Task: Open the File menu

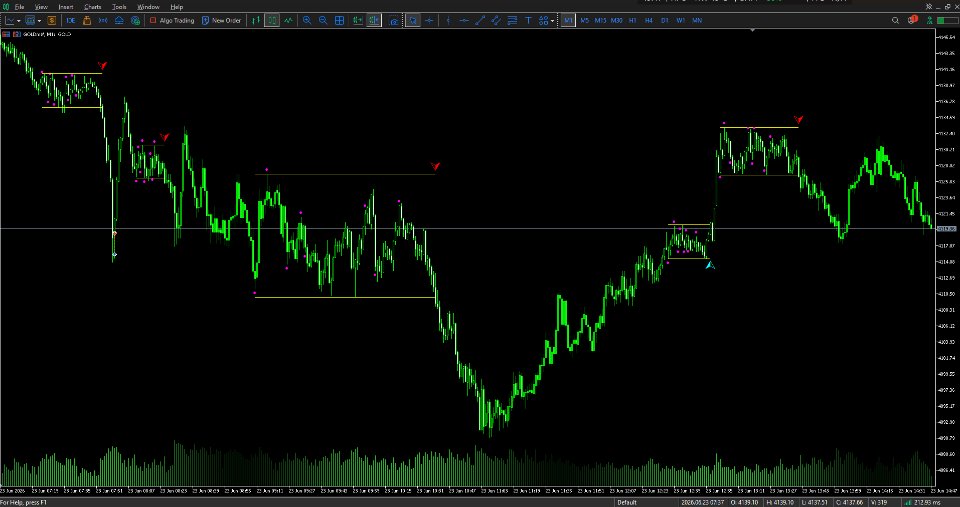Action: pyautogui.click(x=19, y=7)
